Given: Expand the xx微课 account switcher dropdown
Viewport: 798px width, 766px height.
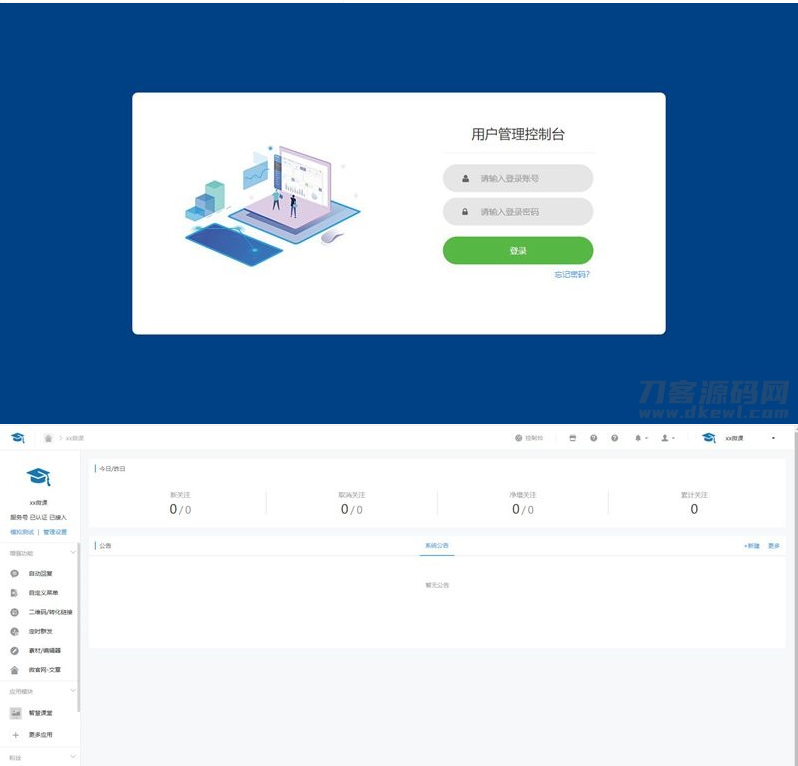Looking at the screenshot, I should [x=773, y=438].
